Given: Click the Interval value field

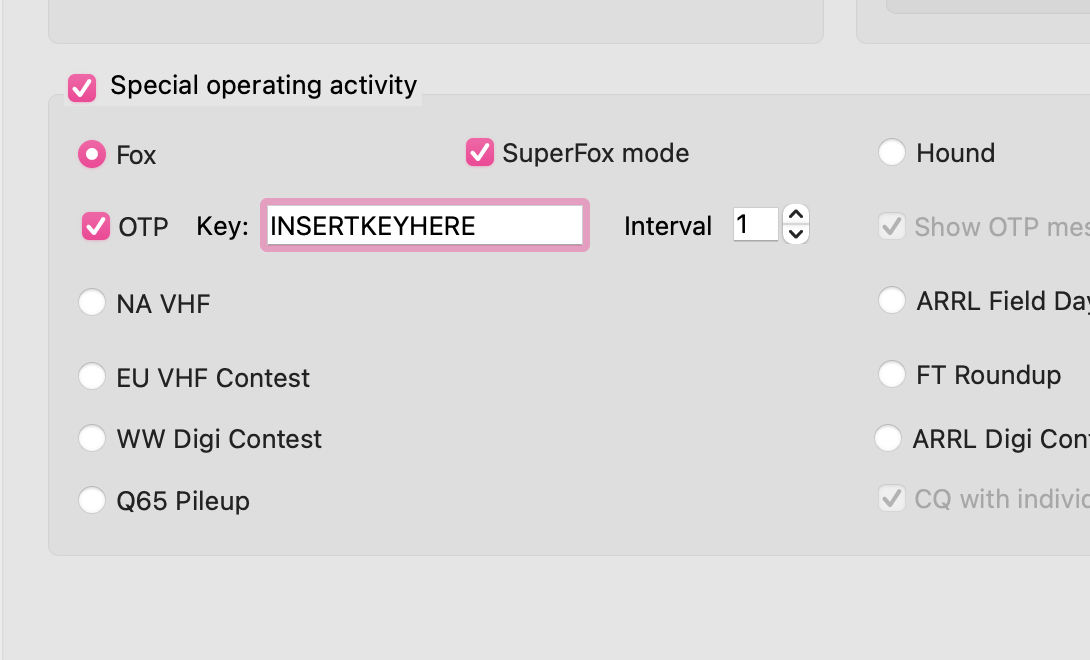Looking at the screenshot, I should click(756, 224).
